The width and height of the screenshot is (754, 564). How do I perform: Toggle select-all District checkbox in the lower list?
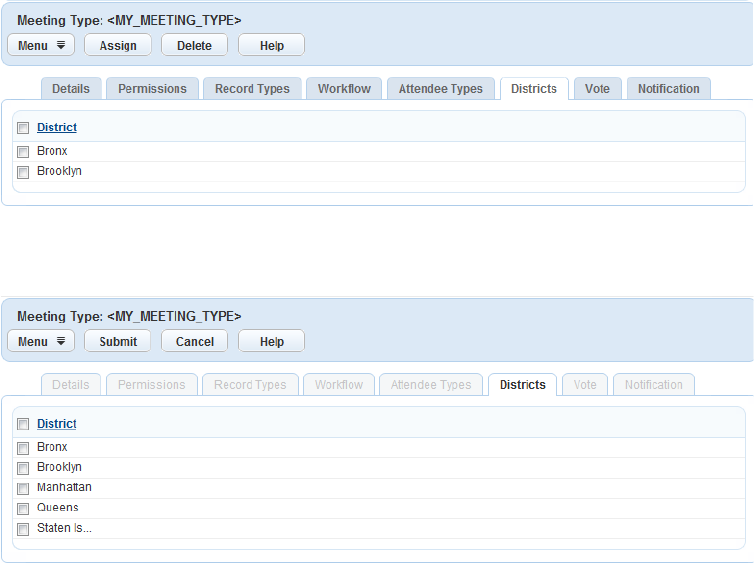click(23, 424)
